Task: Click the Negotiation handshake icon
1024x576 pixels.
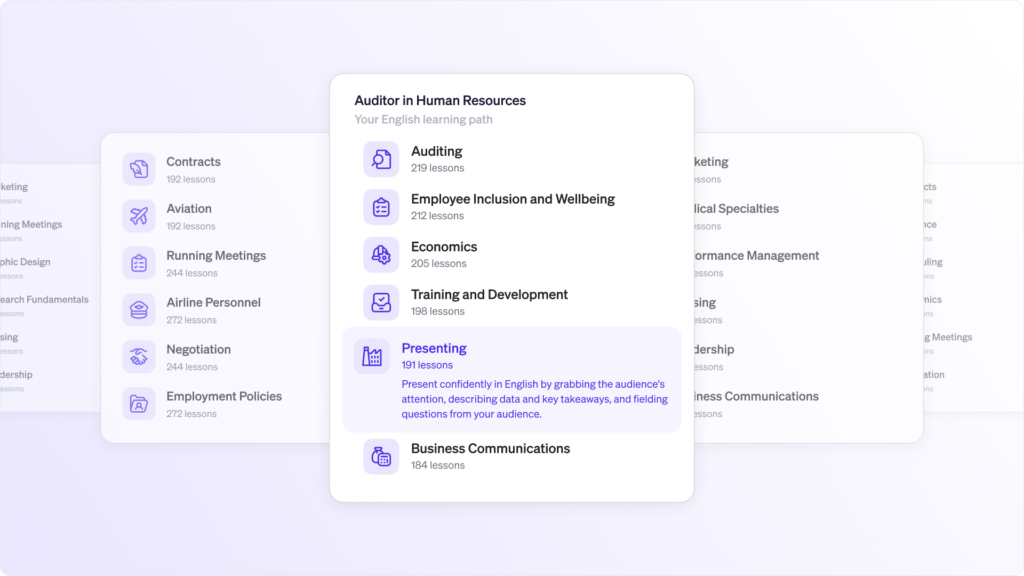Action: click(138, 357)
